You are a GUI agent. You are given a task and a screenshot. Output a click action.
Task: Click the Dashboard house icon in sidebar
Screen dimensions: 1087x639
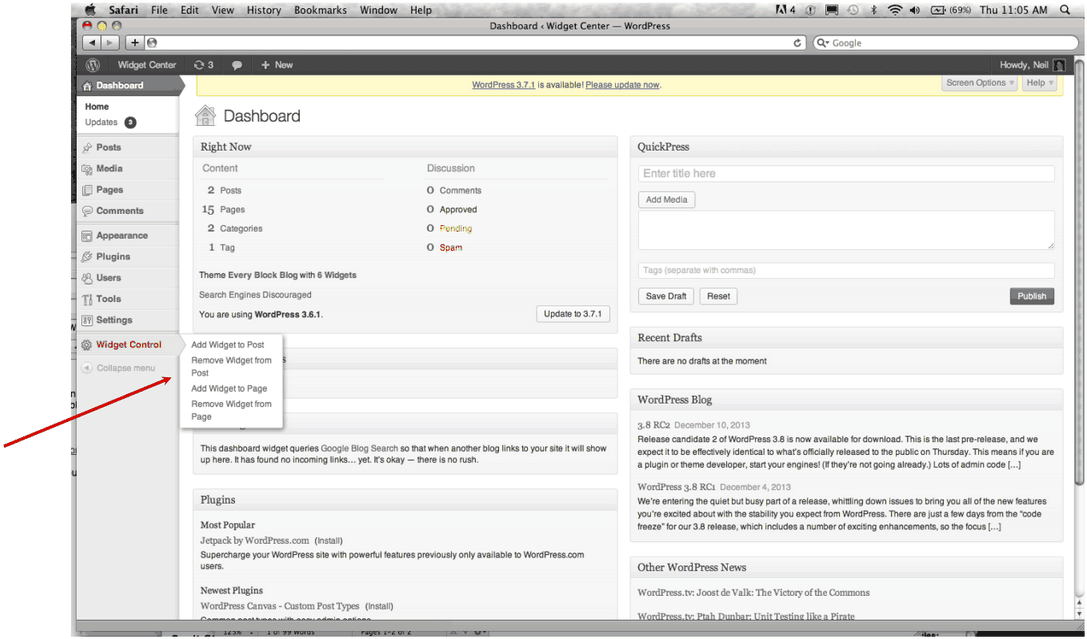(87, 86)
